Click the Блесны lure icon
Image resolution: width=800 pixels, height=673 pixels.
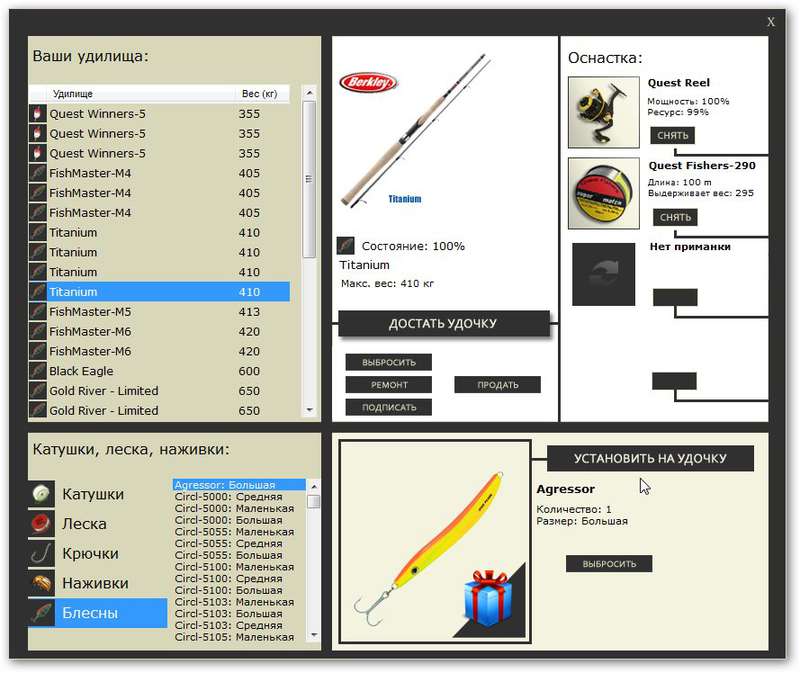[41, 612]
